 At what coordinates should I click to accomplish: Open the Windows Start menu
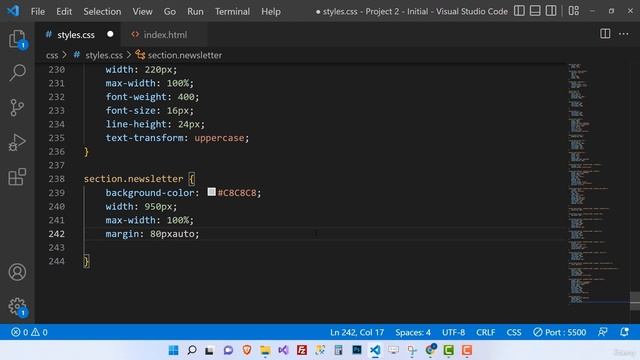pyautogui.click(x=173, y=350)
